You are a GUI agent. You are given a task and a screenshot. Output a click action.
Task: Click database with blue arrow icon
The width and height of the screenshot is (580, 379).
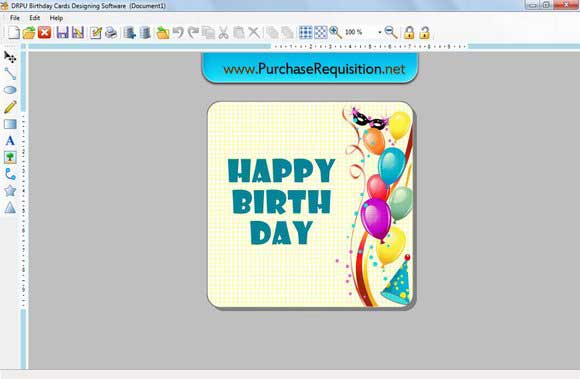pyautogui.click(x=129, y=33)
